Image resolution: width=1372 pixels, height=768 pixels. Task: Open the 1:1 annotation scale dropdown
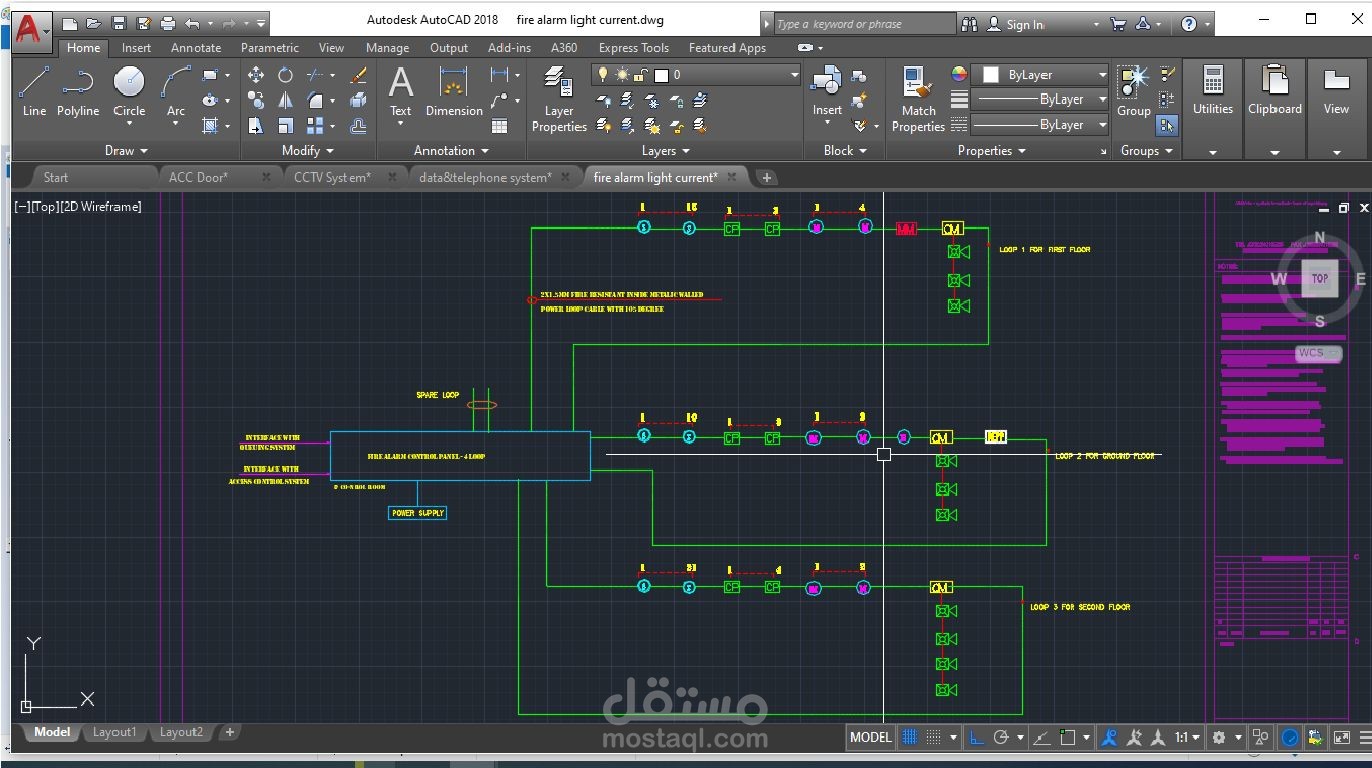point(1187,737)
